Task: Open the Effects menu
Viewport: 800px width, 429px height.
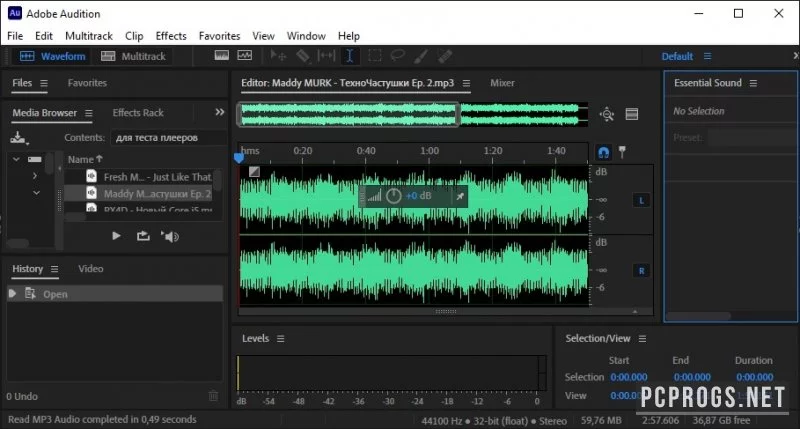Action: pyautogui.click(x=171, y=36)
